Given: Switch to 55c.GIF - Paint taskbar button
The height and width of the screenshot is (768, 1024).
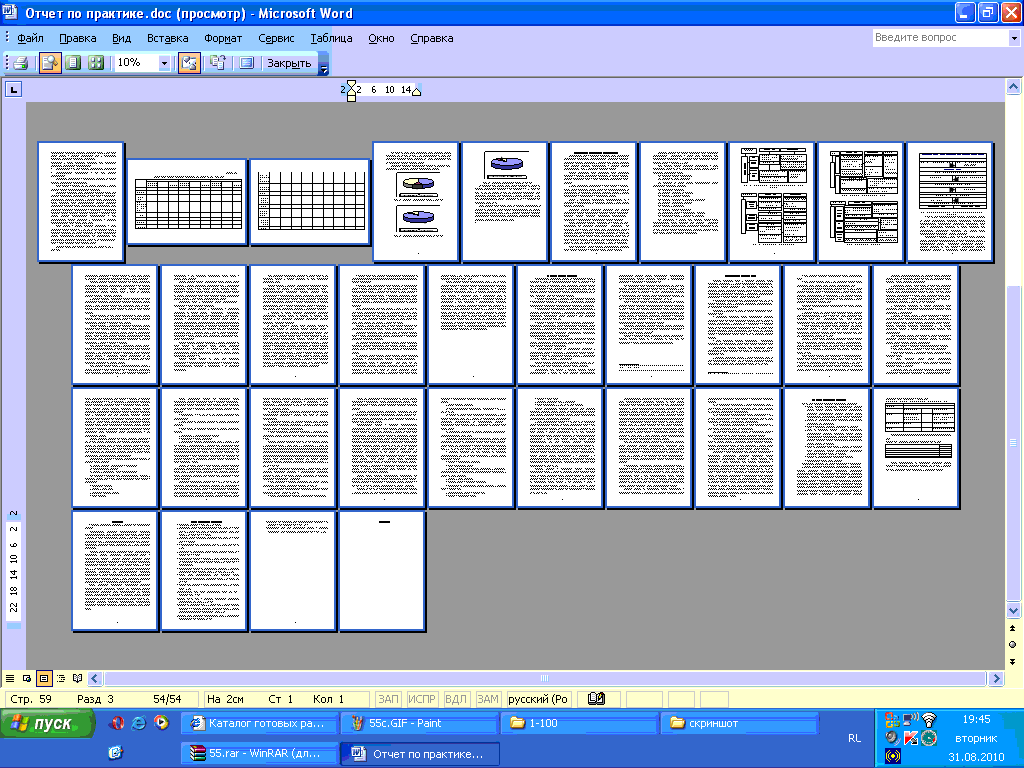Looking at the screenshot, I should click(418, 723).
